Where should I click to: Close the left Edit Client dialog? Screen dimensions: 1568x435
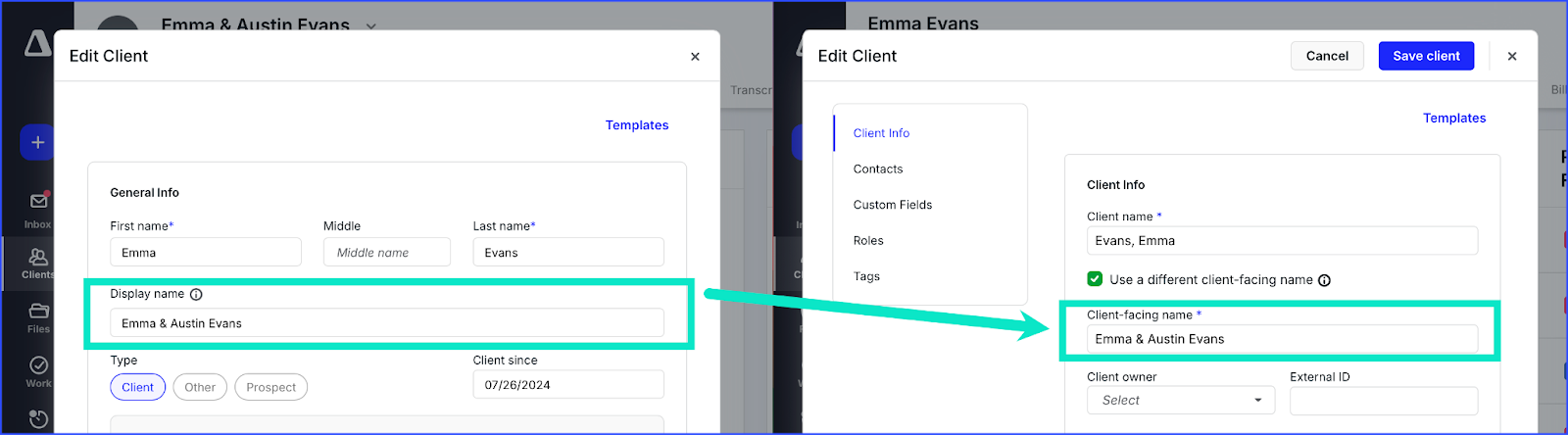pyautogui.click(x=695, y=57)
